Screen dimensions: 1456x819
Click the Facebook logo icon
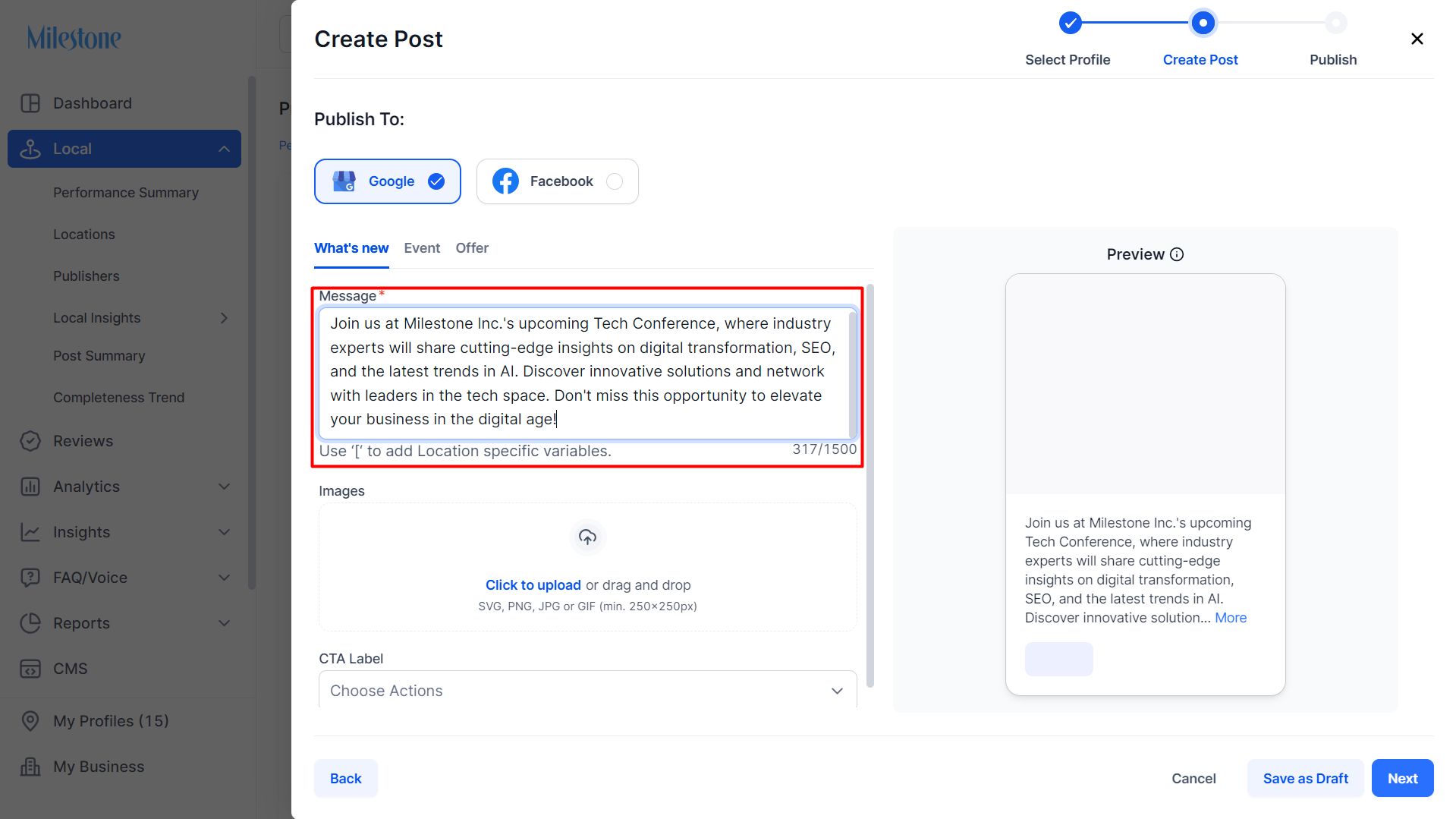click(505, 181)
